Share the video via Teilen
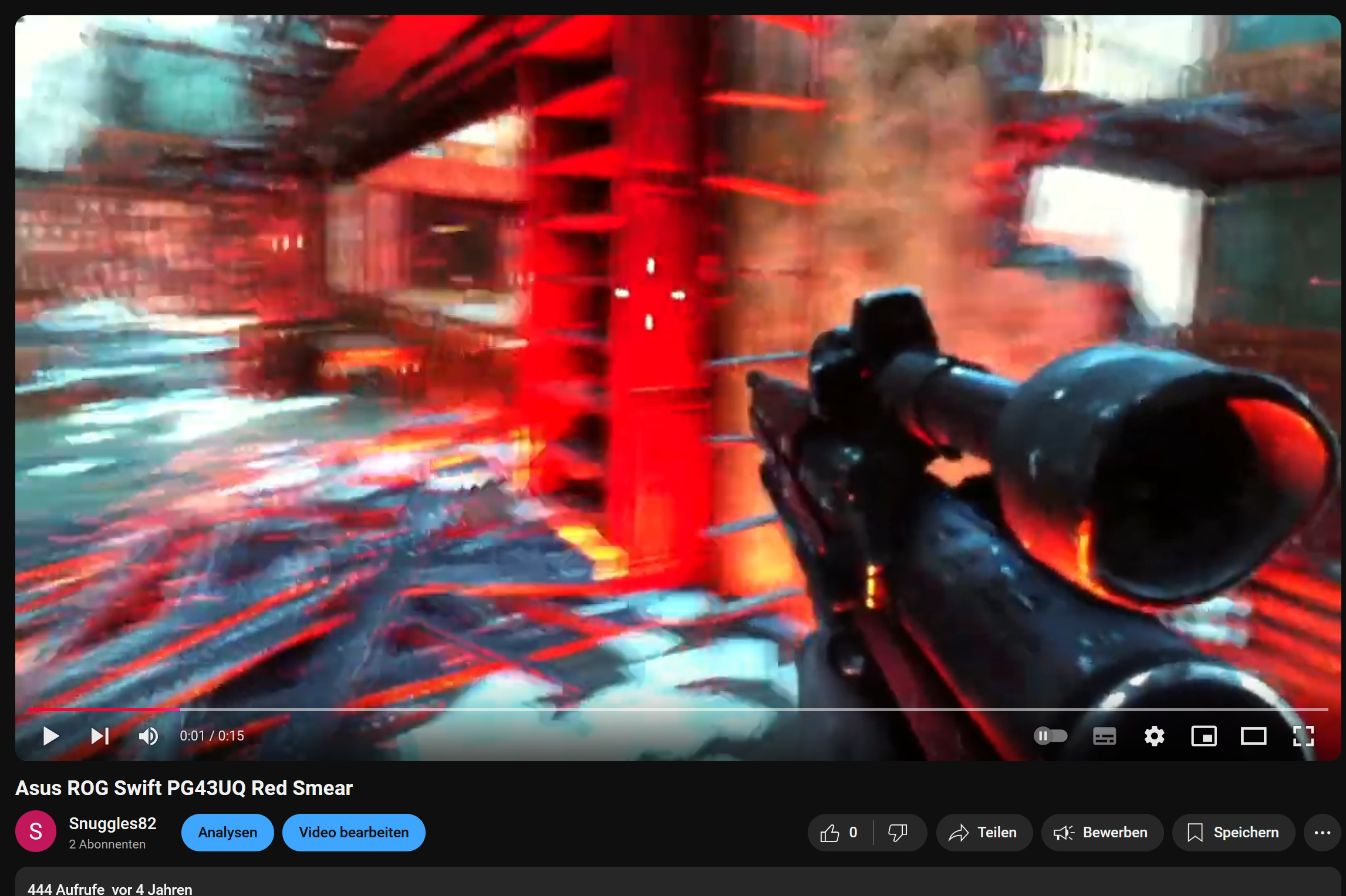Screen dimensions: 1346x896 tap(984, 832)
